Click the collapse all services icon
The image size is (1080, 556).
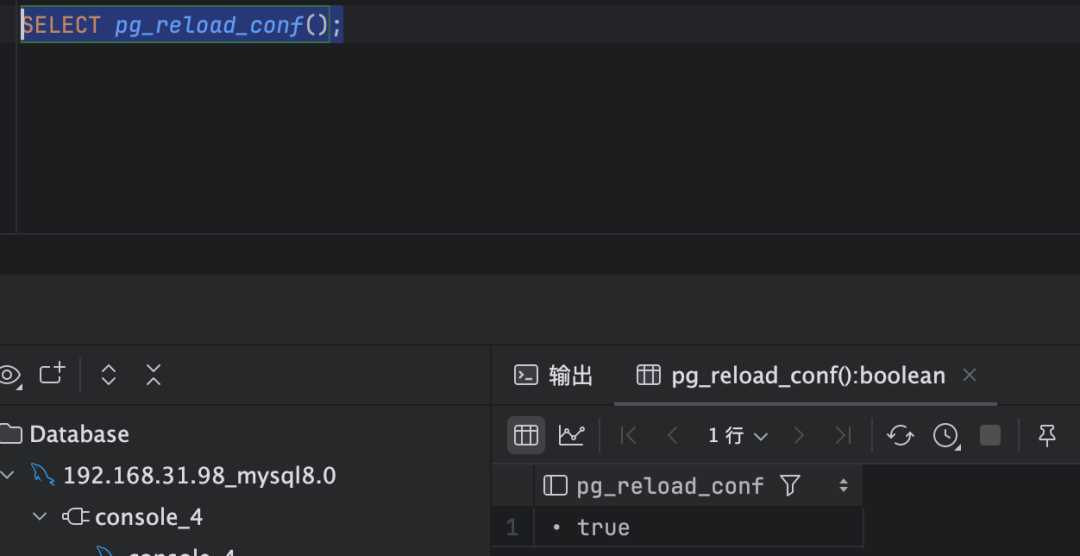coord(153,375)
